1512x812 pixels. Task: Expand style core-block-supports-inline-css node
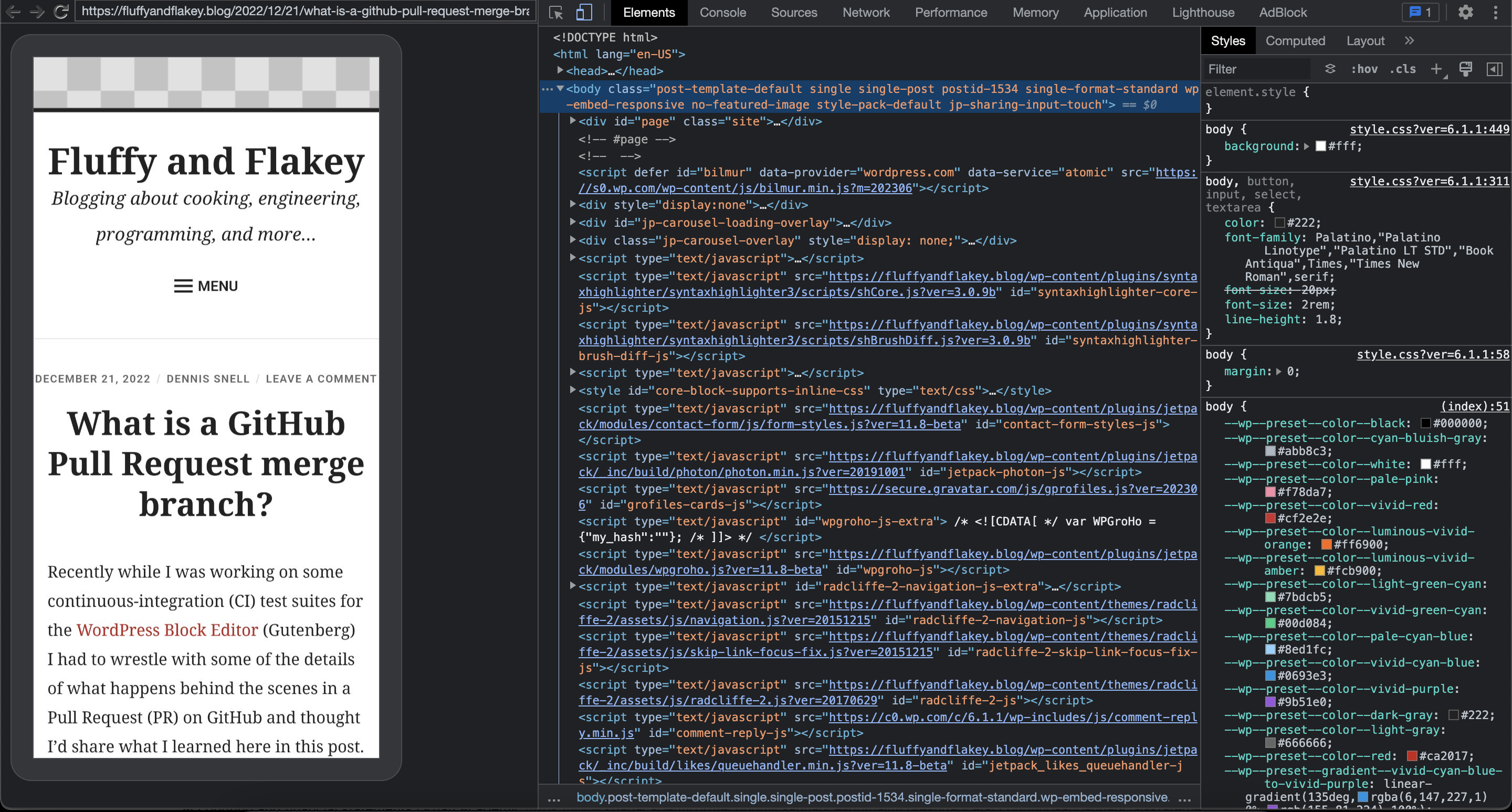[573, 389]
